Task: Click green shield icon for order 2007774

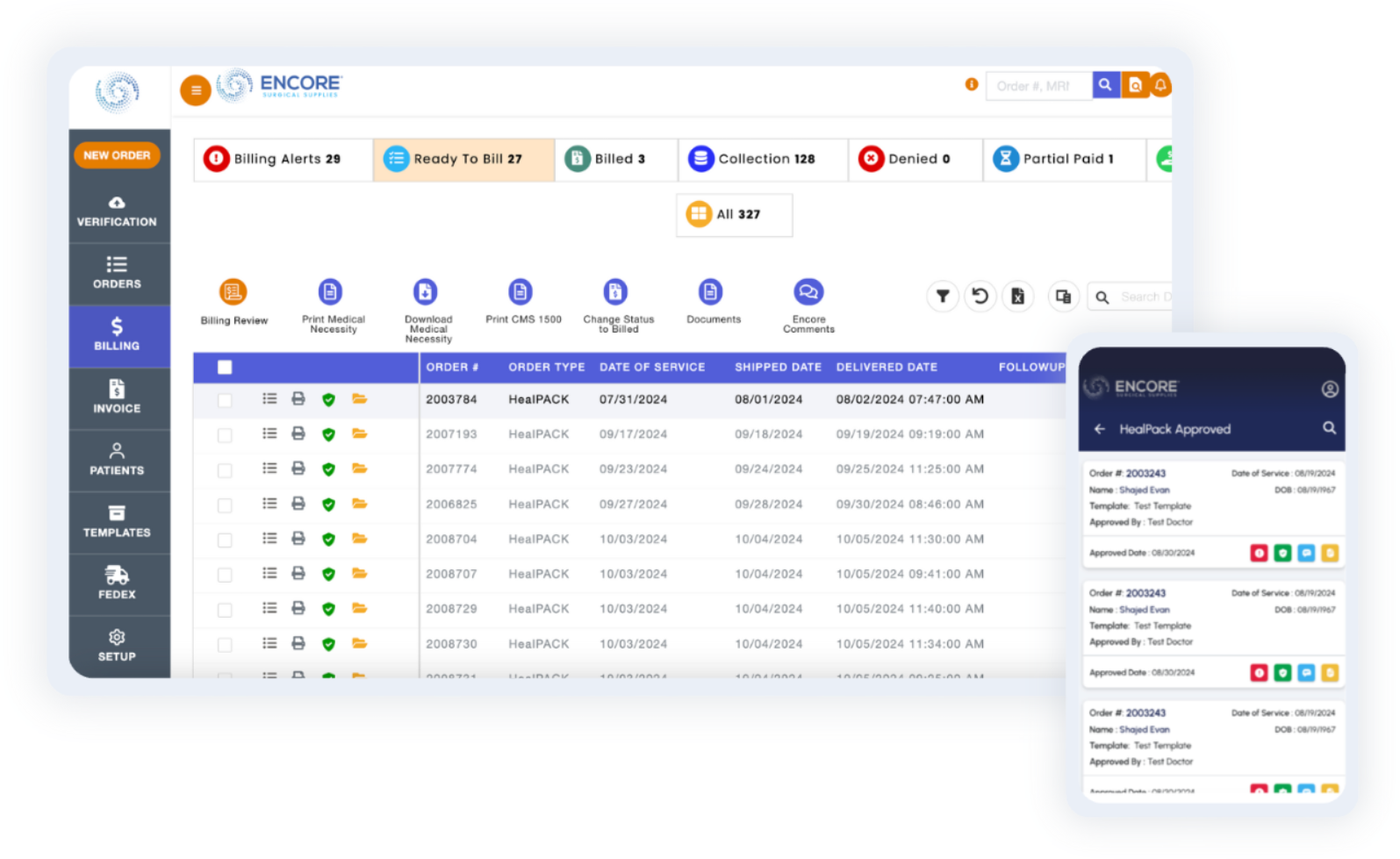Action: click(328, 469)
